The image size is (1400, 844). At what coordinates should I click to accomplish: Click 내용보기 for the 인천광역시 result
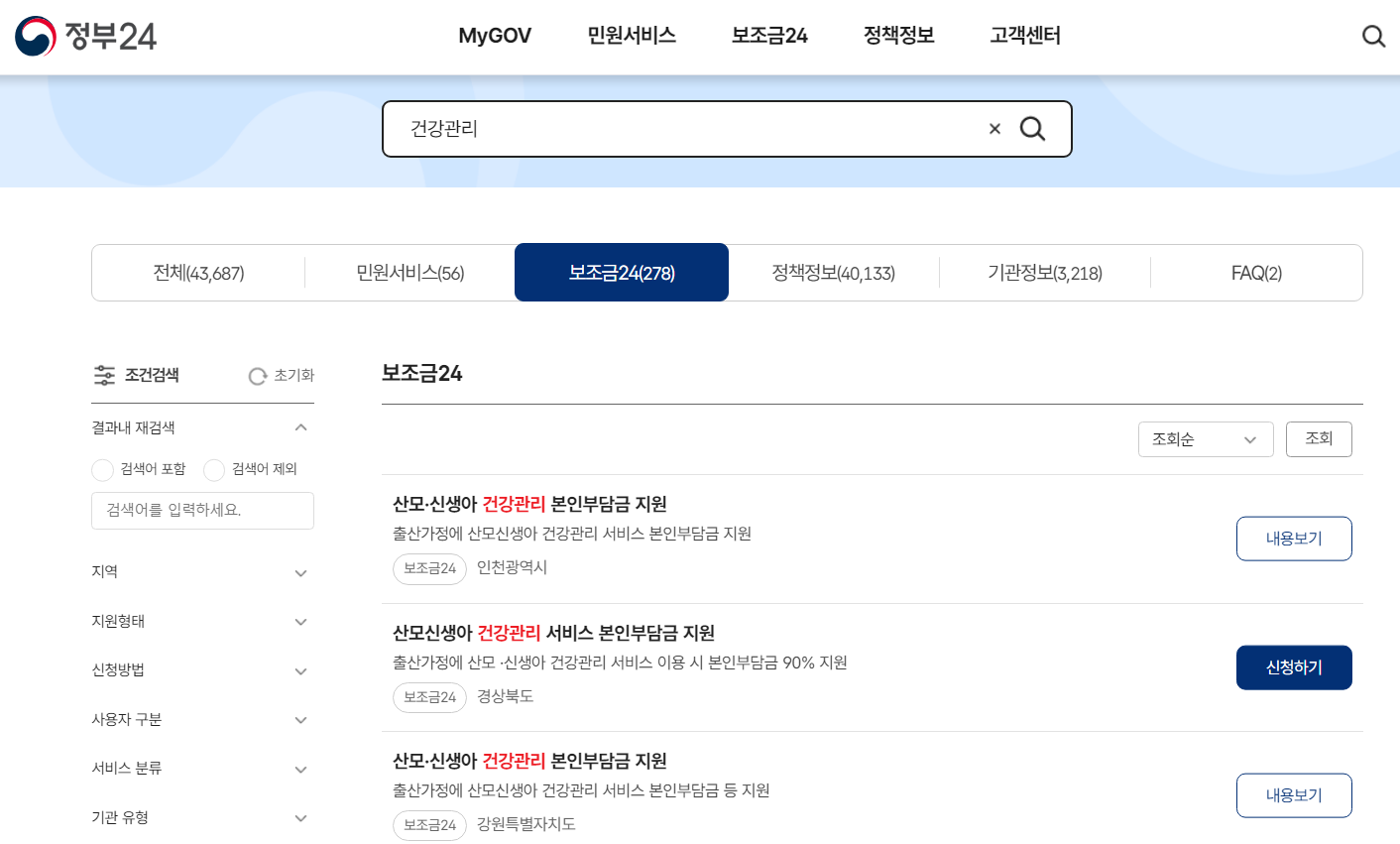tap(1294, 539)
